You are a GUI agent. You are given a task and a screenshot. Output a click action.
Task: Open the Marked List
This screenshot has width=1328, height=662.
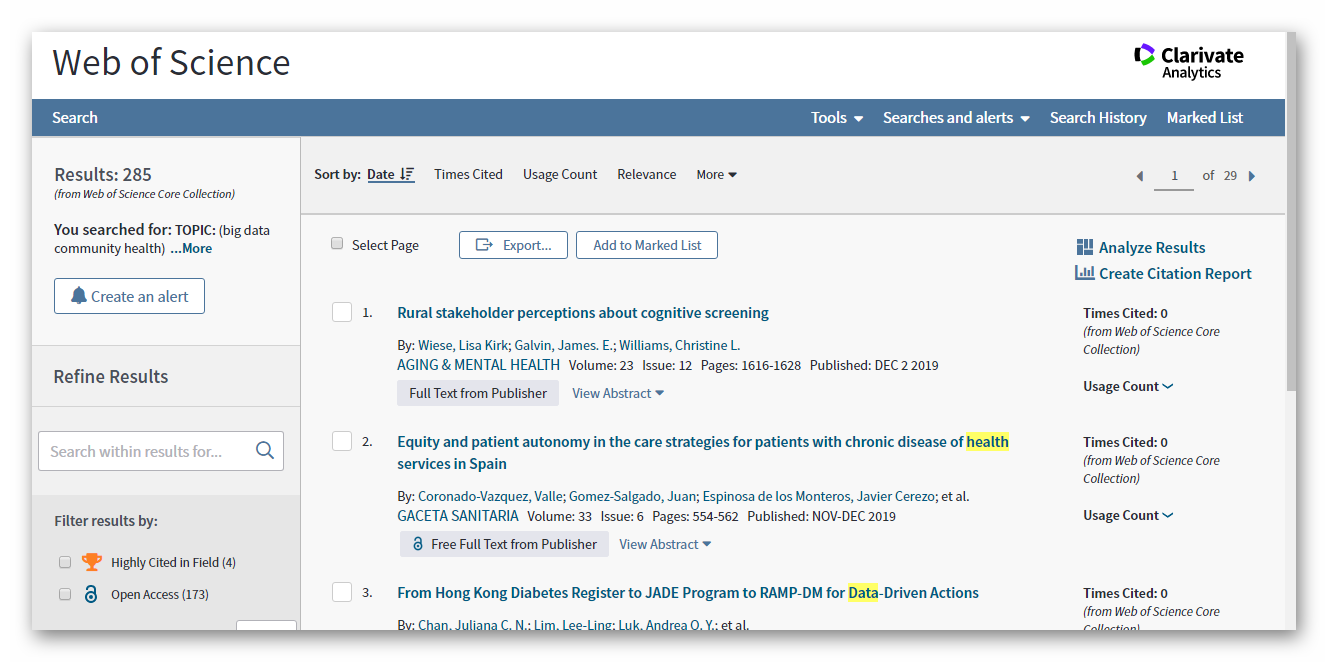[1205, 118]
